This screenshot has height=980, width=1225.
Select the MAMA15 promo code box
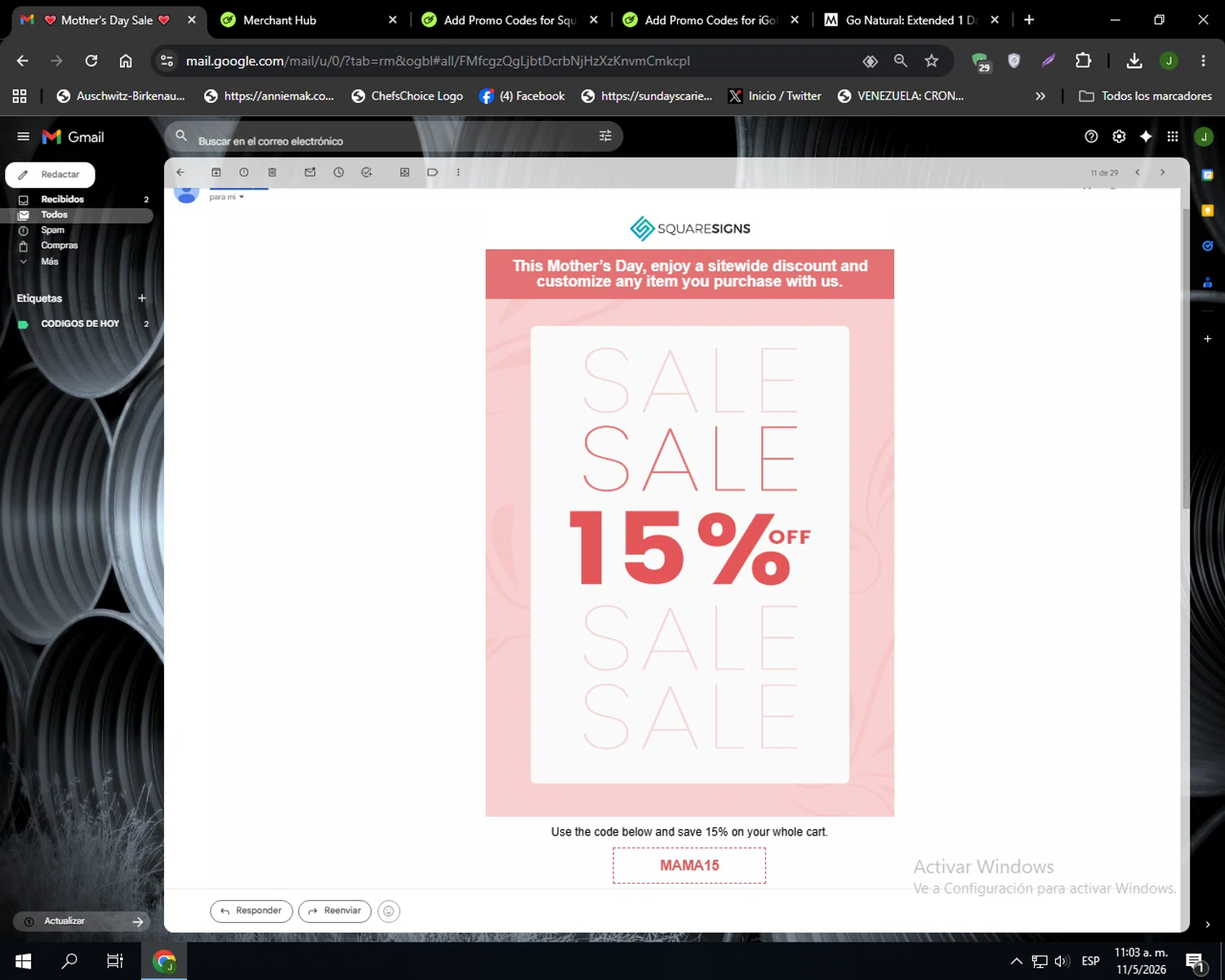[x=689, y=866]
